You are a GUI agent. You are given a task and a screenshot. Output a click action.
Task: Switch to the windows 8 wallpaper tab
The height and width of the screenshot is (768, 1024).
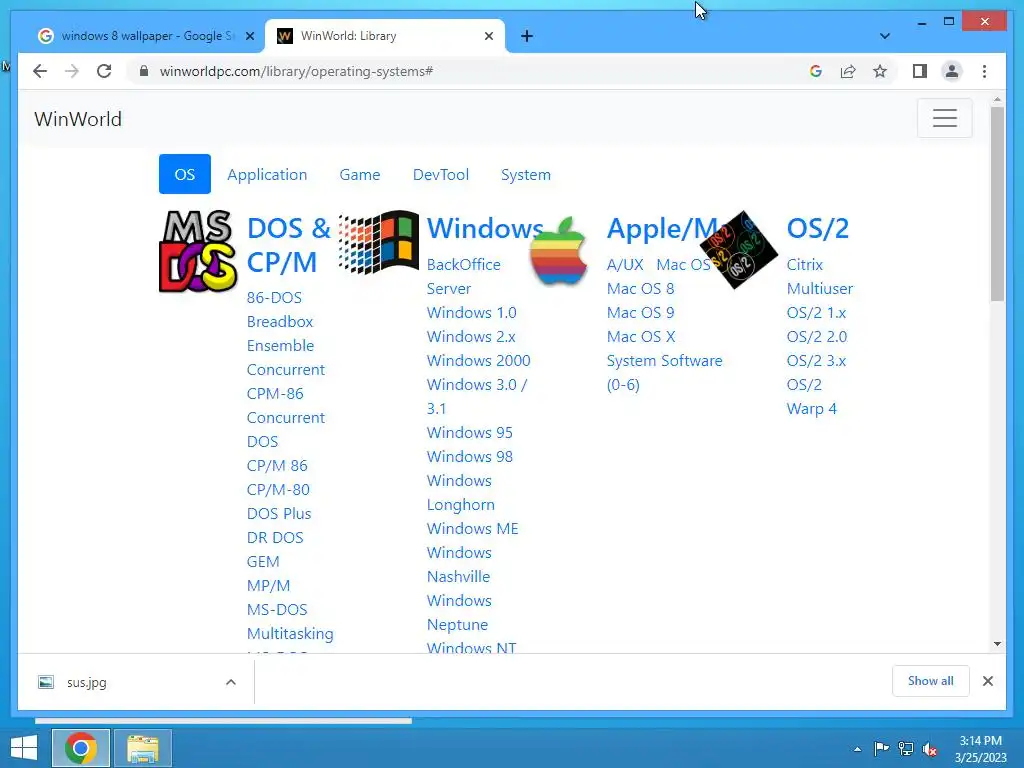(146, 36)
